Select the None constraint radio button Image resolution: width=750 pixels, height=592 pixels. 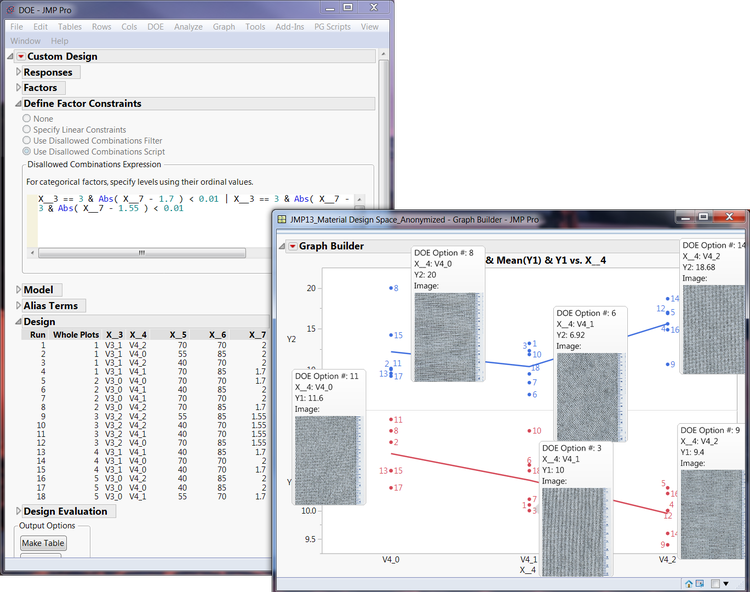[27, 118]
